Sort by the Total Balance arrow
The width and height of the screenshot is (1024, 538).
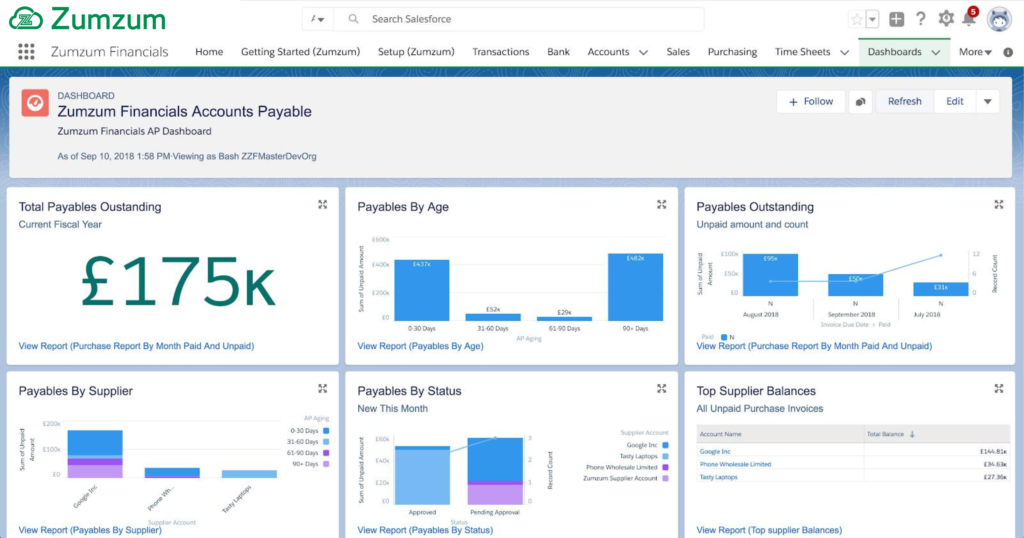pos(912,434)
